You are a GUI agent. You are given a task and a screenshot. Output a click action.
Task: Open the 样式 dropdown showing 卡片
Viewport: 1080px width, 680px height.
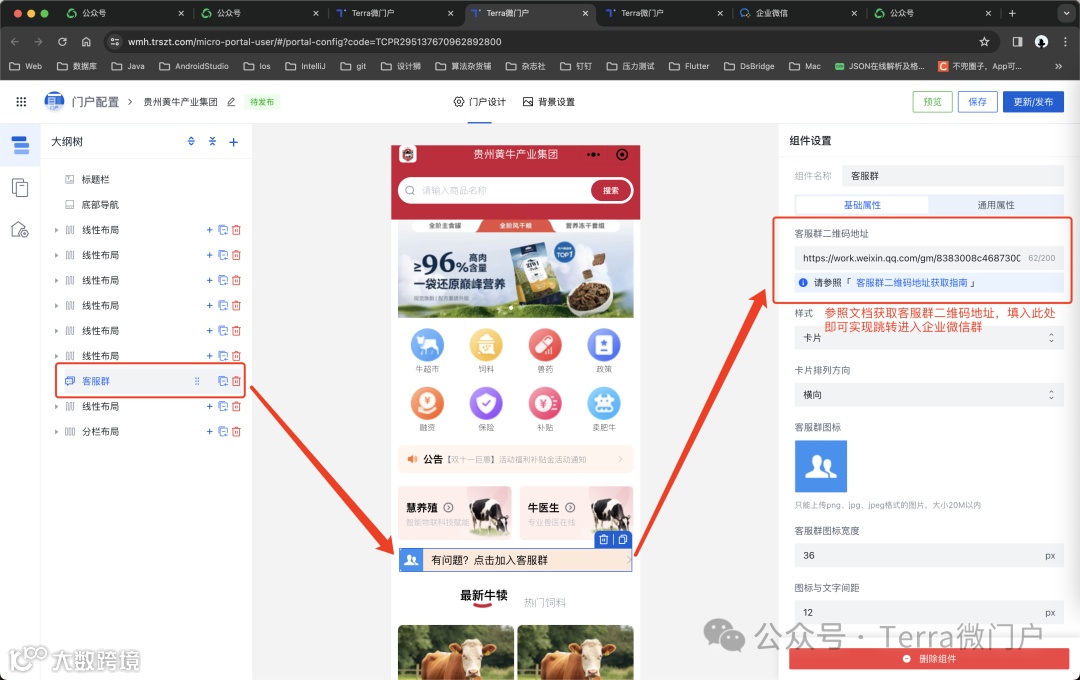click(929, 338)
